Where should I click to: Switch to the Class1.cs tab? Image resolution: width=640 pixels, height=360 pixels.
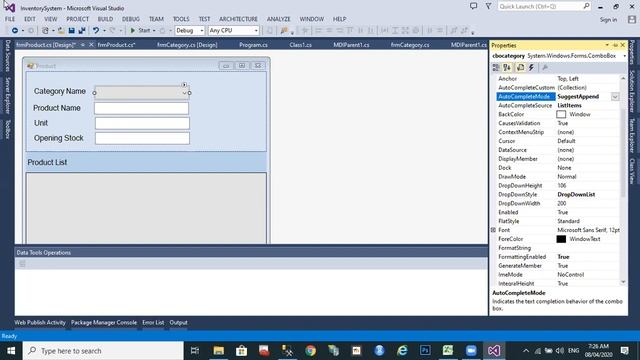(300, 45)
